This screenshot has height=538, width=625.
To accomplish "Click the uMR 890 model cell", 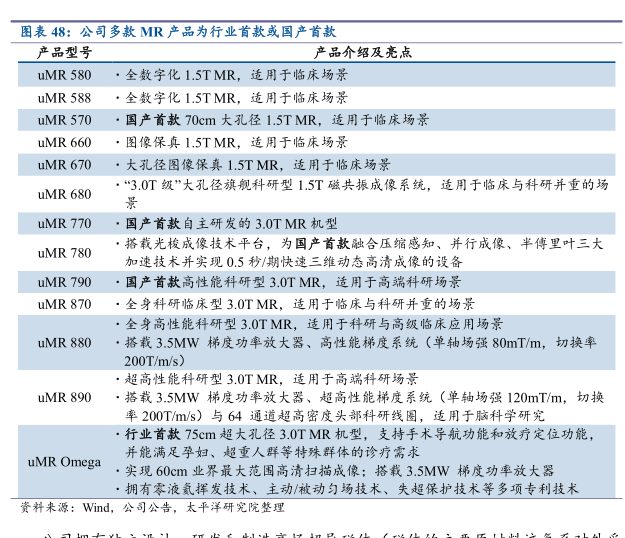I will click(x=64, y=397).
